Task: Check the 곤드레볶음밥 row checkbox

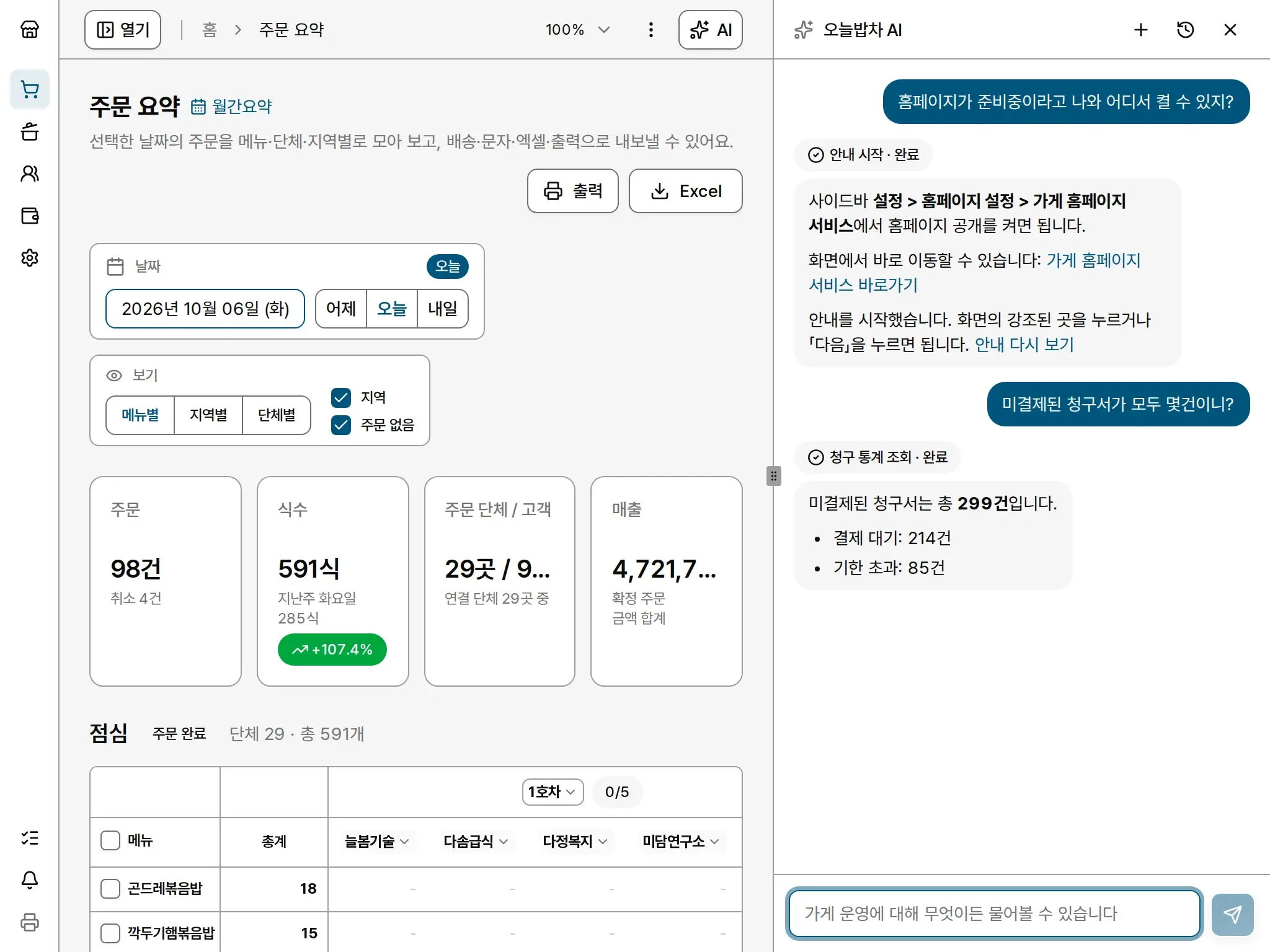Action: 110,889
